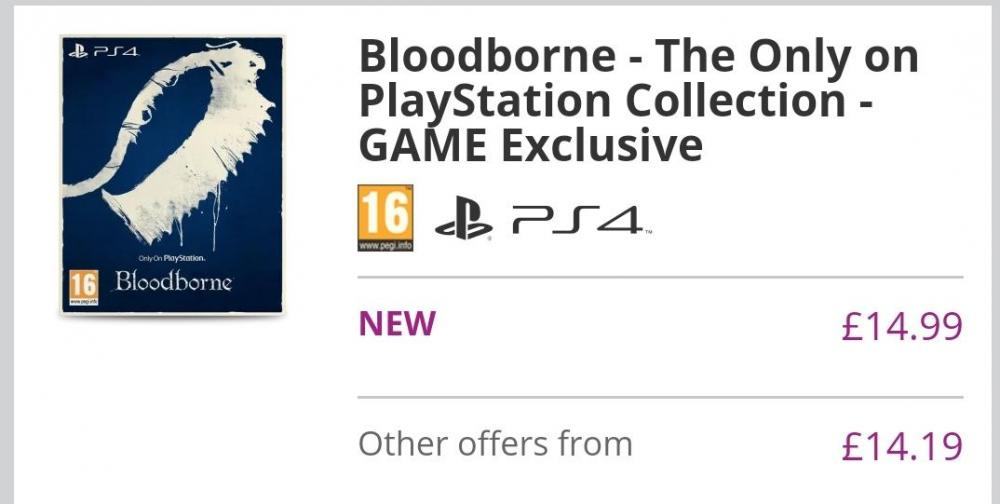Click the £14.19 other offers price
Image resolution: width=1000 pixels, height=504 pixels.
(902, 445)
